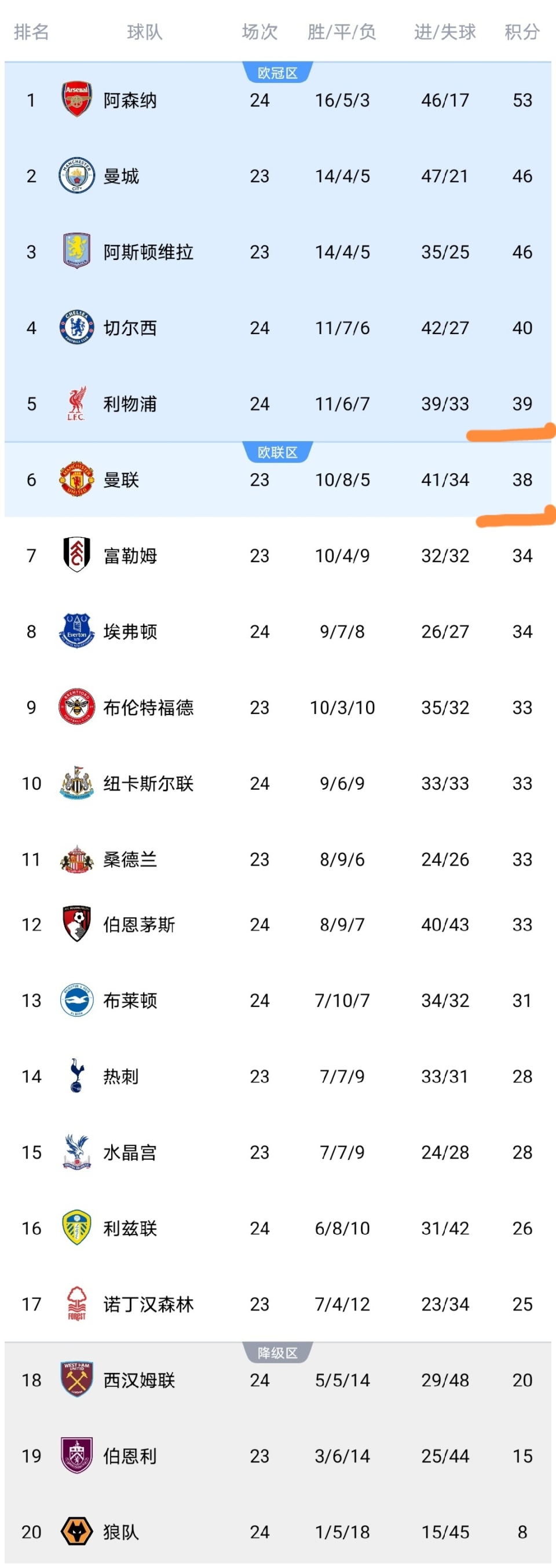Select the 胜/平/负 column header

(x=342, y=32)
